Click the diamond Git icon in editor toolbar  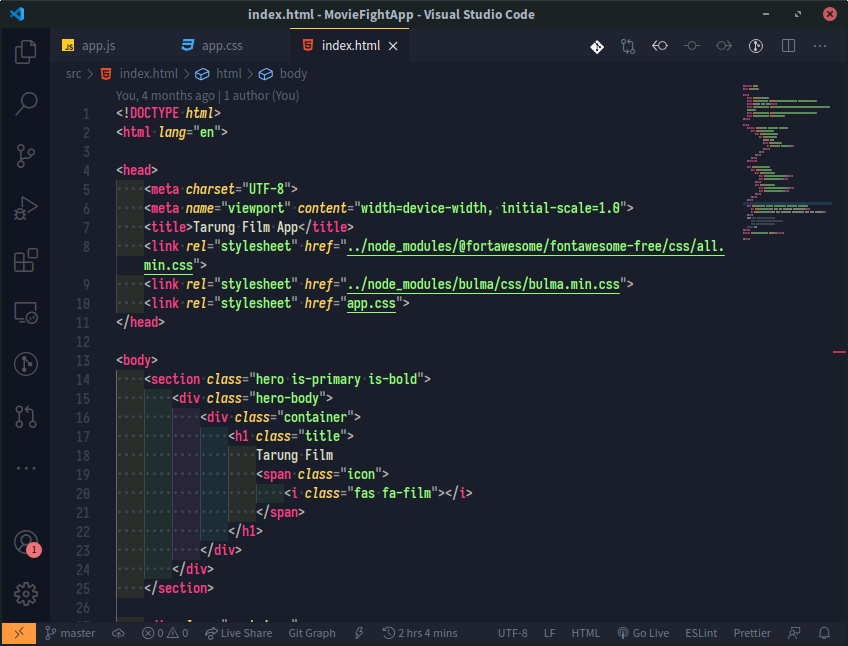[597, 47]
